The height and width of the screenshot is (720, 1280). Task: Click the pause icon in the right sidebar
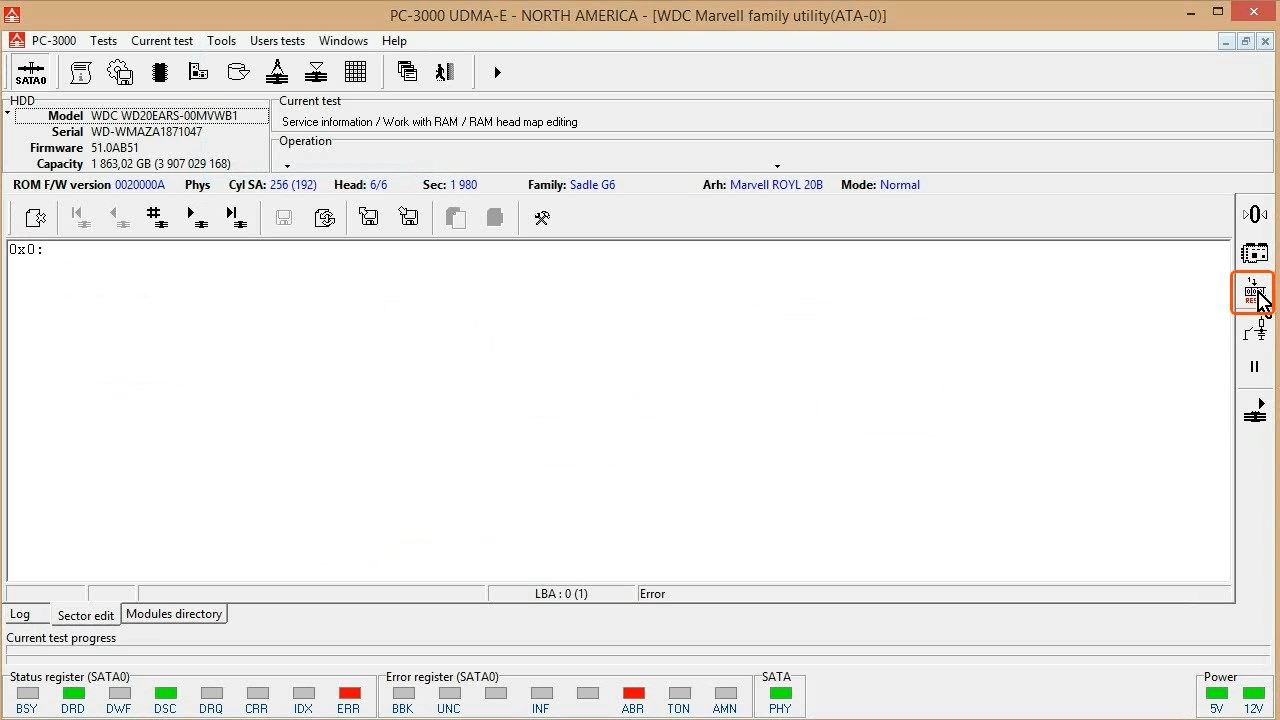tap(1255, 367)
